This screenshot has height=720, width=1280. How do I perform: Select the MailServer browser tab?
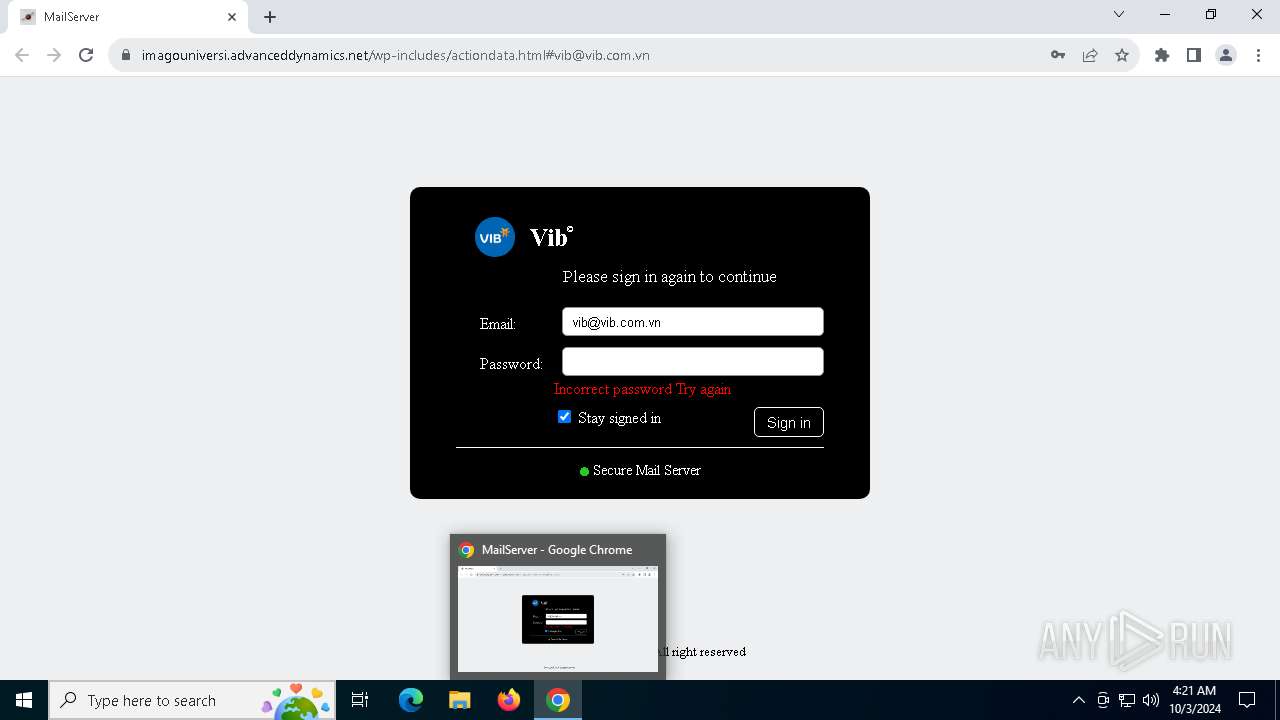pyautogui.click(x=128, y=17)
